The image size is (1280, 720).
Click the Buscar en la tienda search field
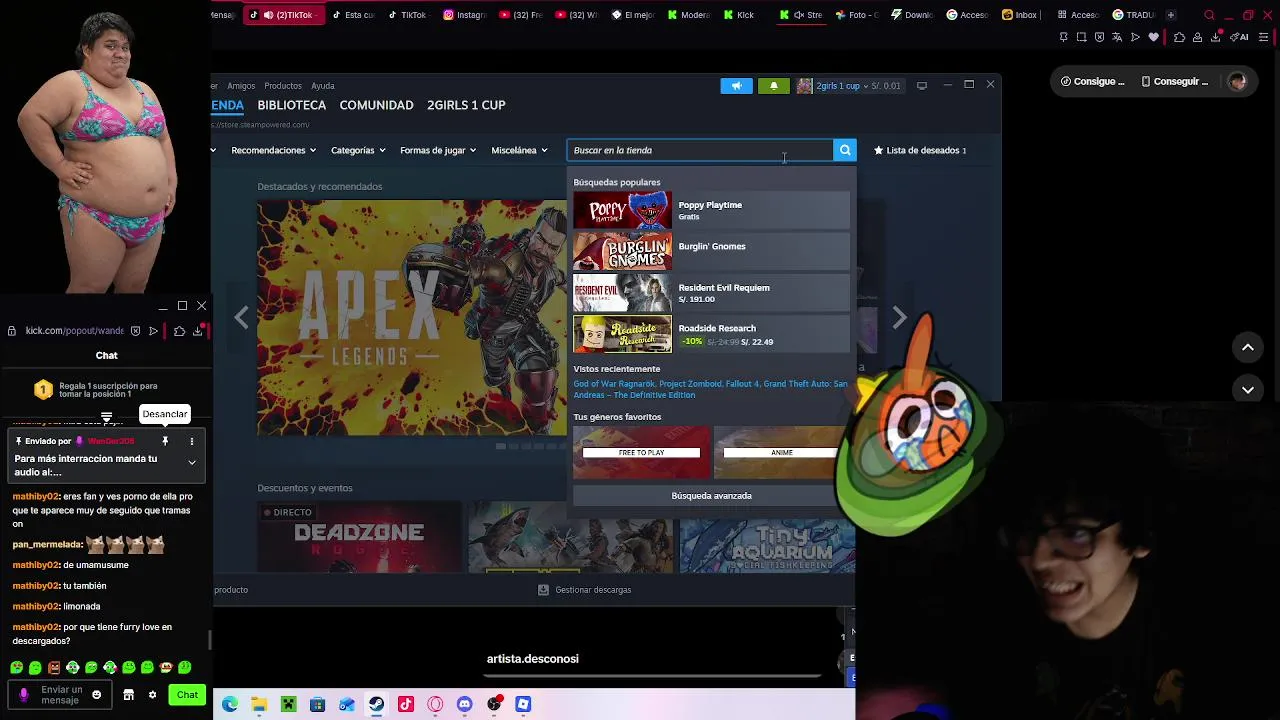700,150
